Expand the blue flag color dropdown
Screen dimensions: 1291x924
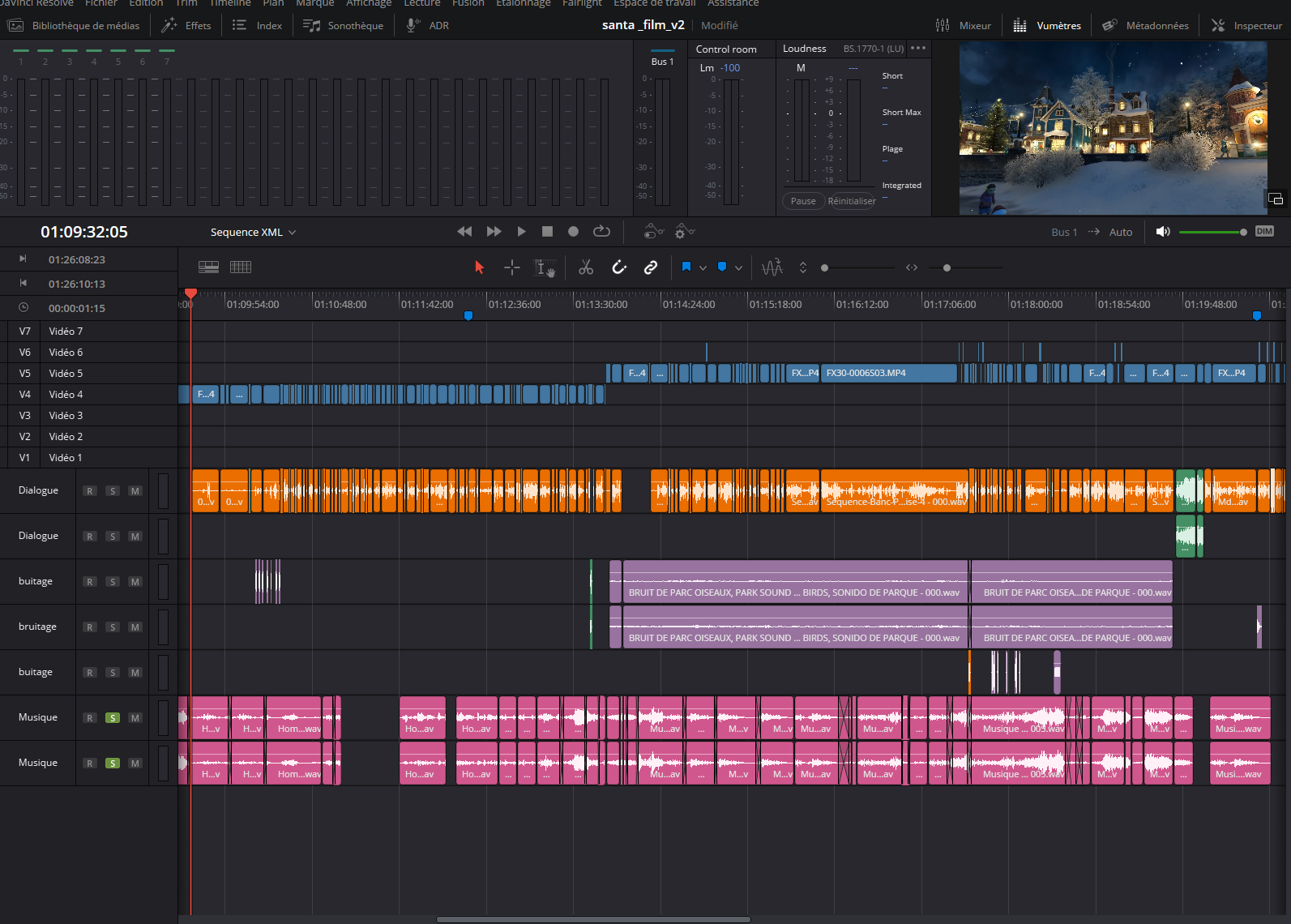[703, 268]
